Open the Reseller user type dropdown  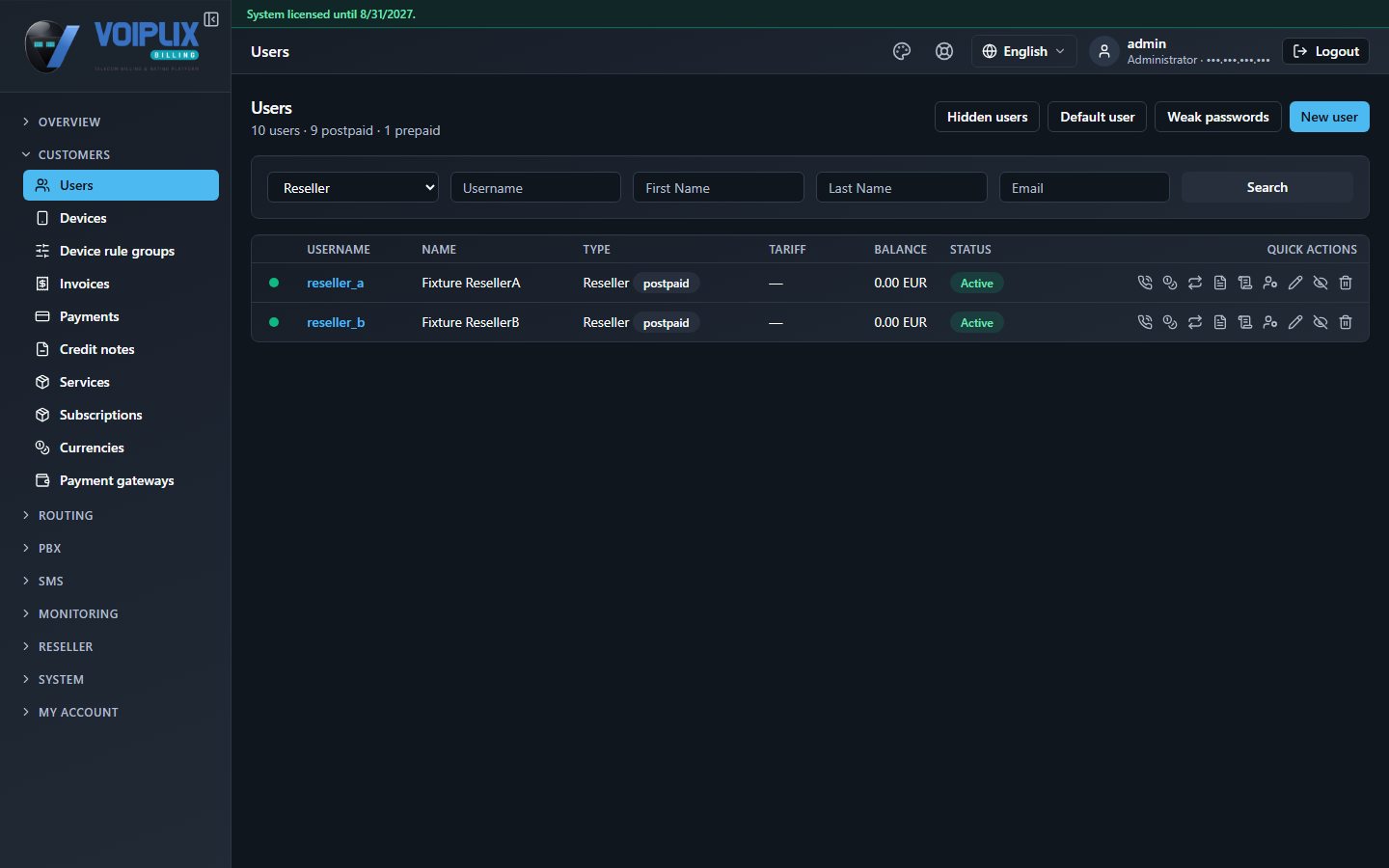pyautogui.click(x=353, y=187)
